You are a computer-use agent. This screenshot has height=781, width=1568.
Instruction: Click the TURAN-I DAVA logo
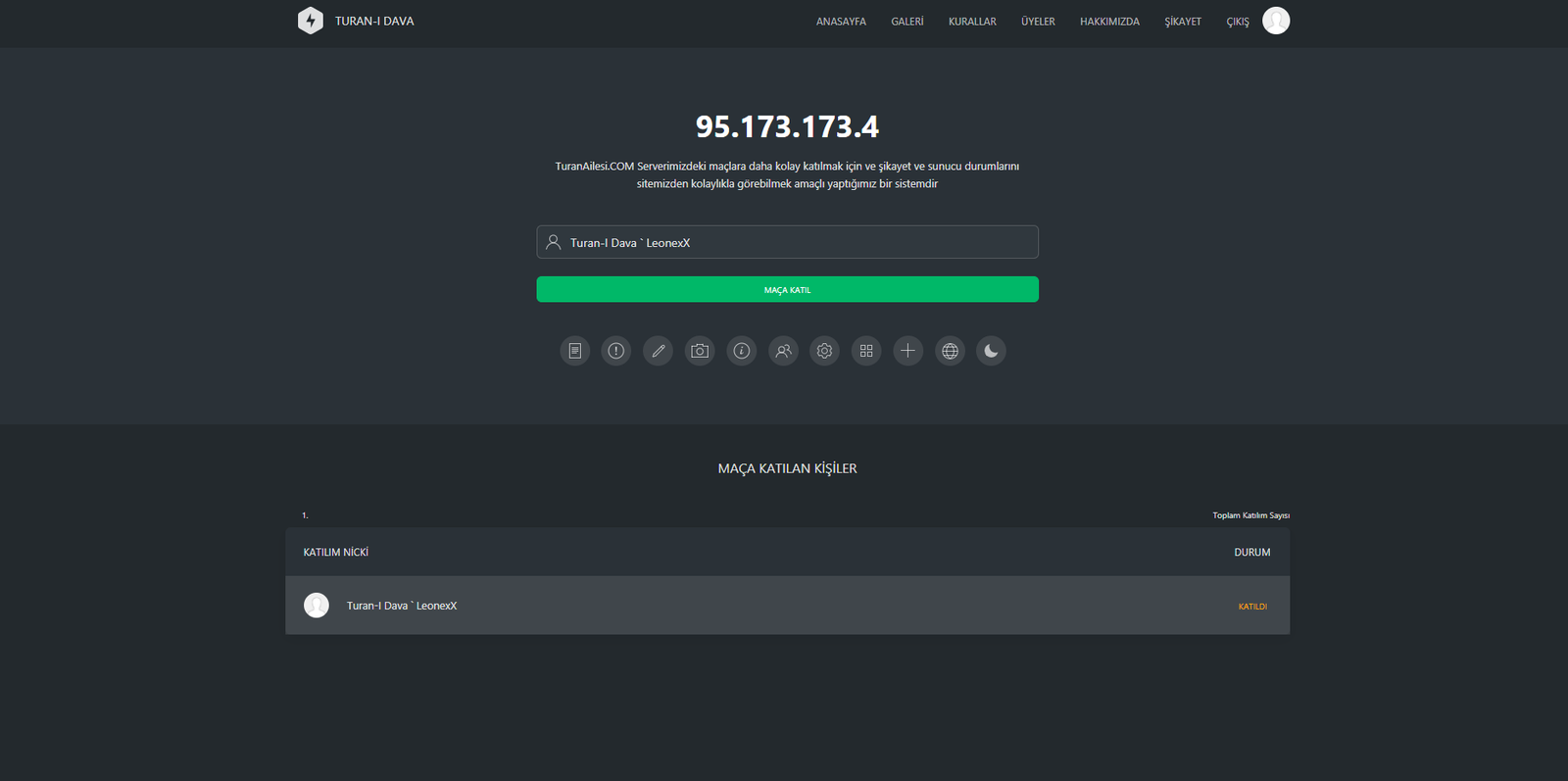pyautogui.click(x=356, y=21)
